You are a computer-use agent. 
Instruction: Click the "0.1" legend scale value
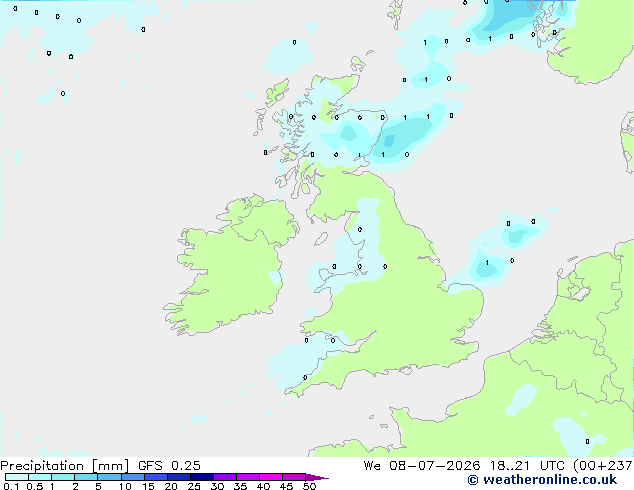(11, 486)
